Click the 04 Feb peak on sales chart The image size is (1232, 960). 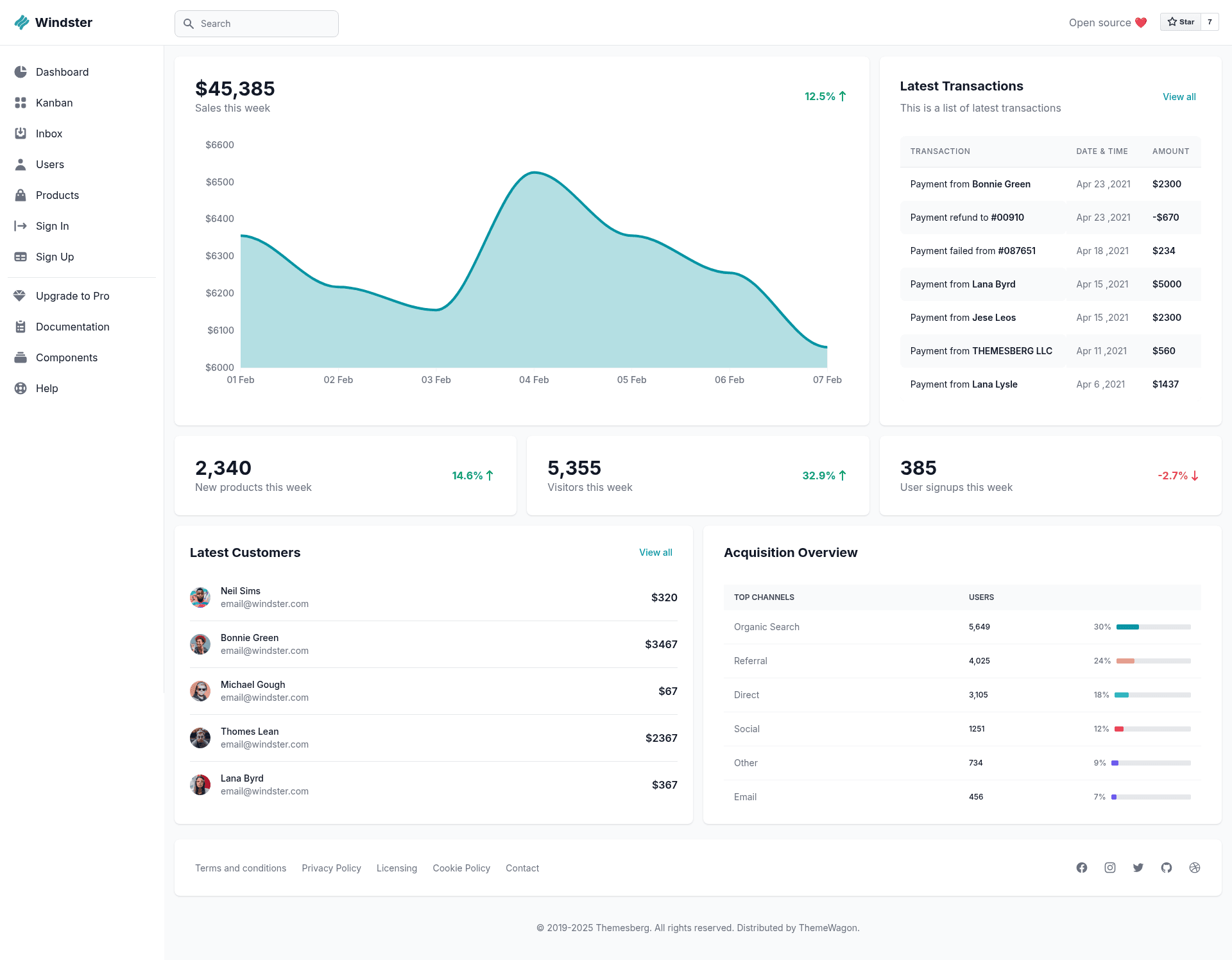point(534,173)
